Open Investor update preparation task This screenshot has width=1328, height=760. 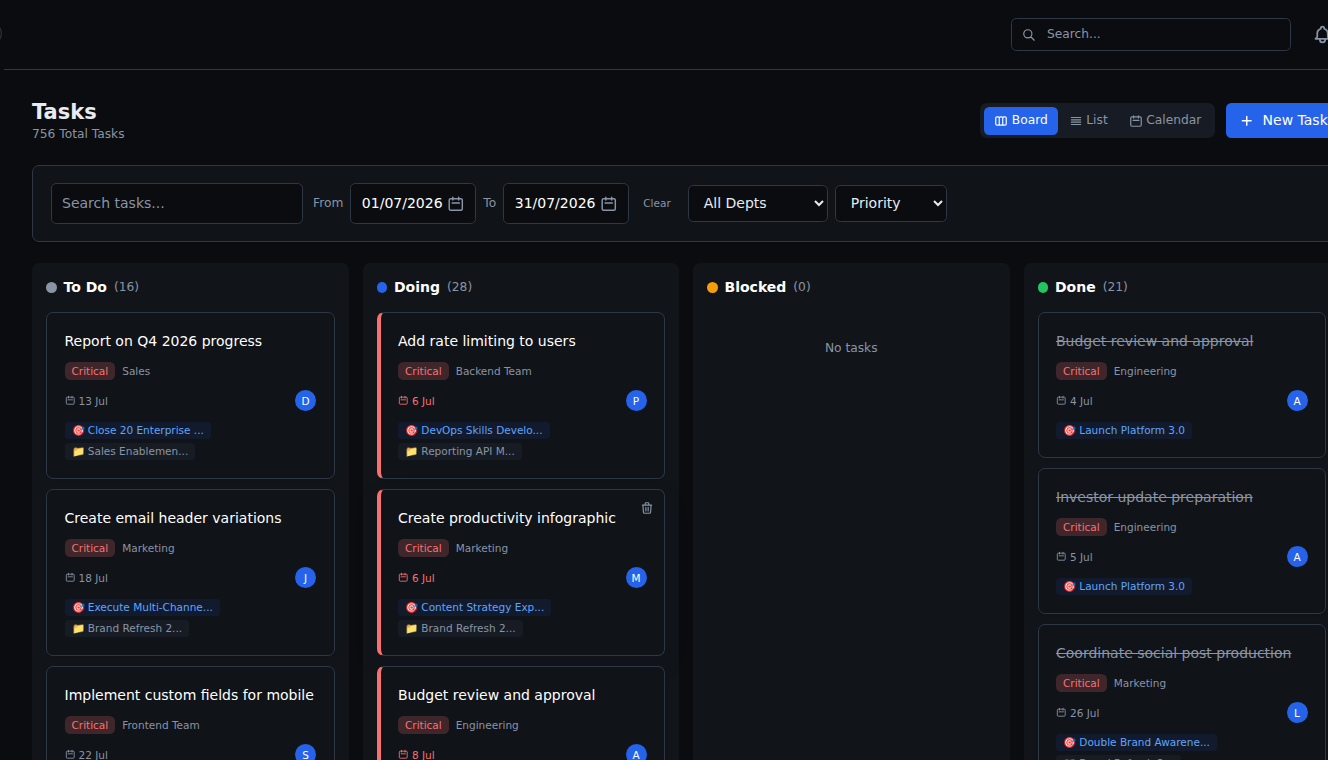click(x=1154, y=497)
